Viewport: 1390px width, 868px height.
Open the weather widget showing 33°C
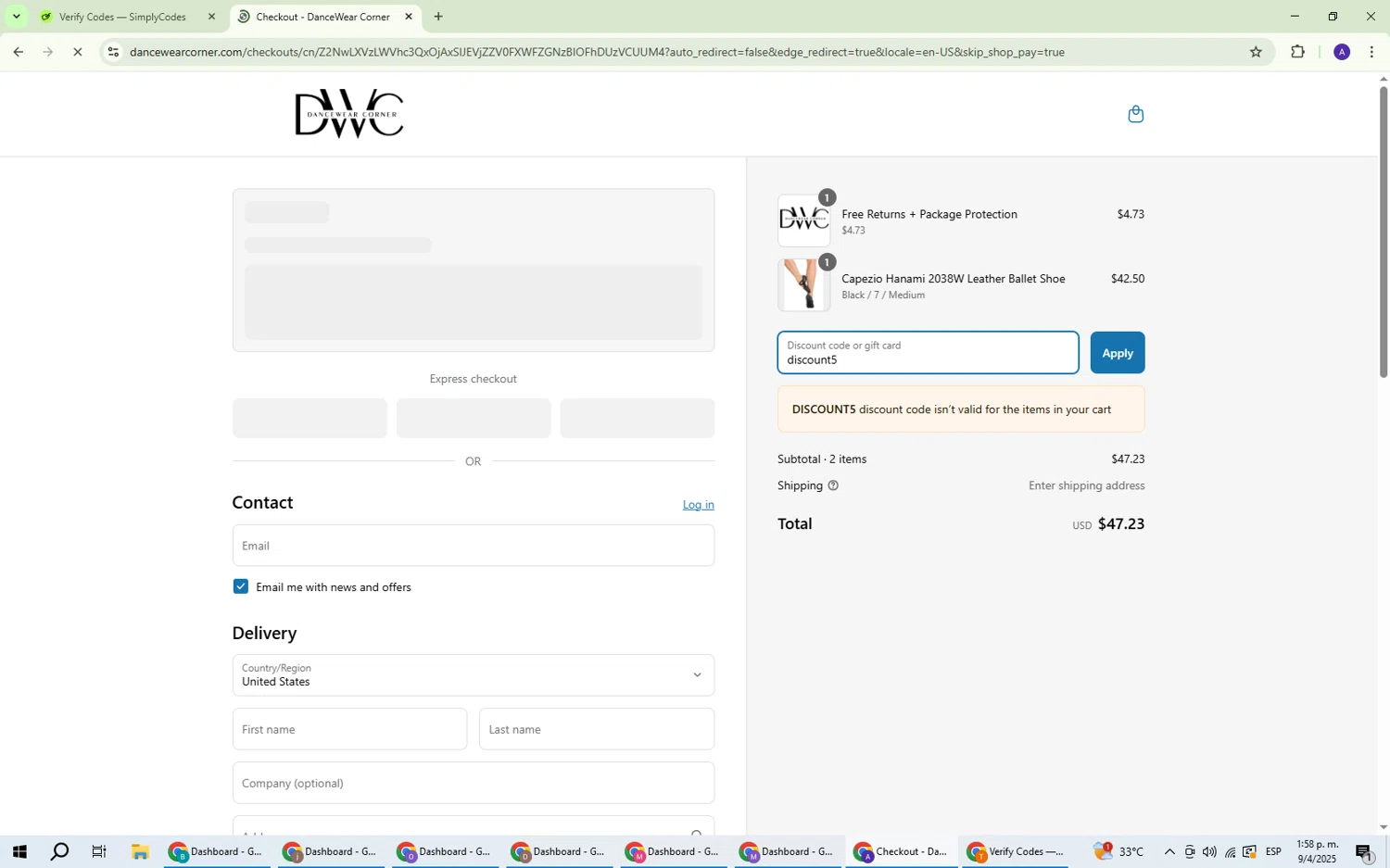(1118, 851)
